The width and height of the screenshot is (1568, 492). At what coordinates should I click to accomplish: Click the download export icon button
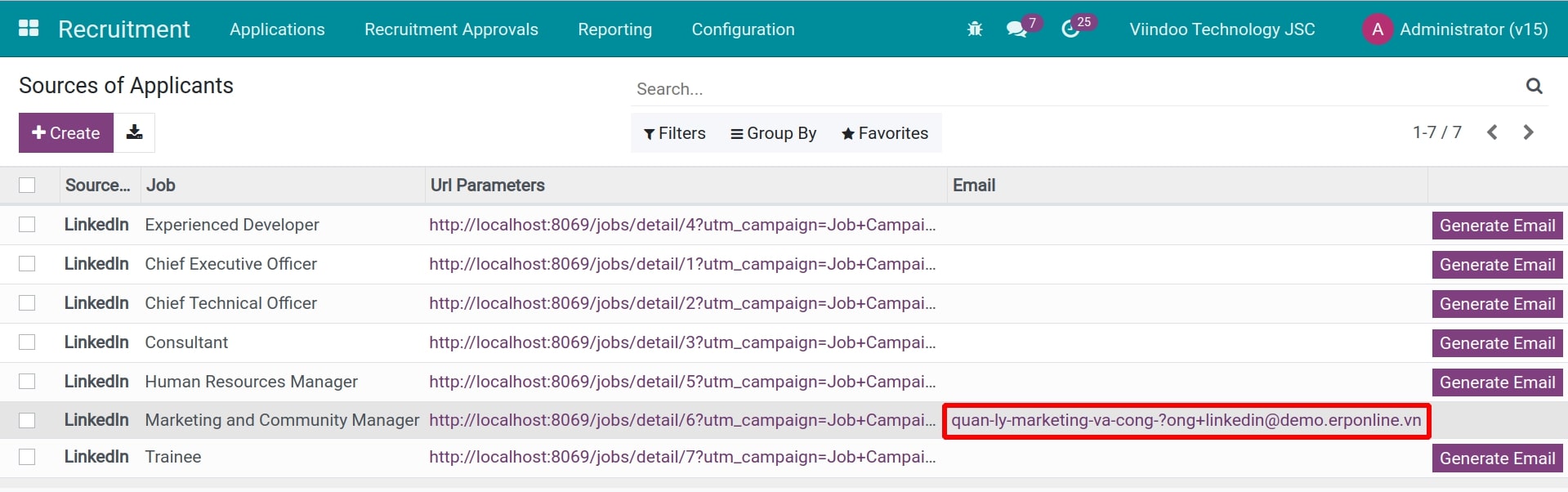point(135,132)
